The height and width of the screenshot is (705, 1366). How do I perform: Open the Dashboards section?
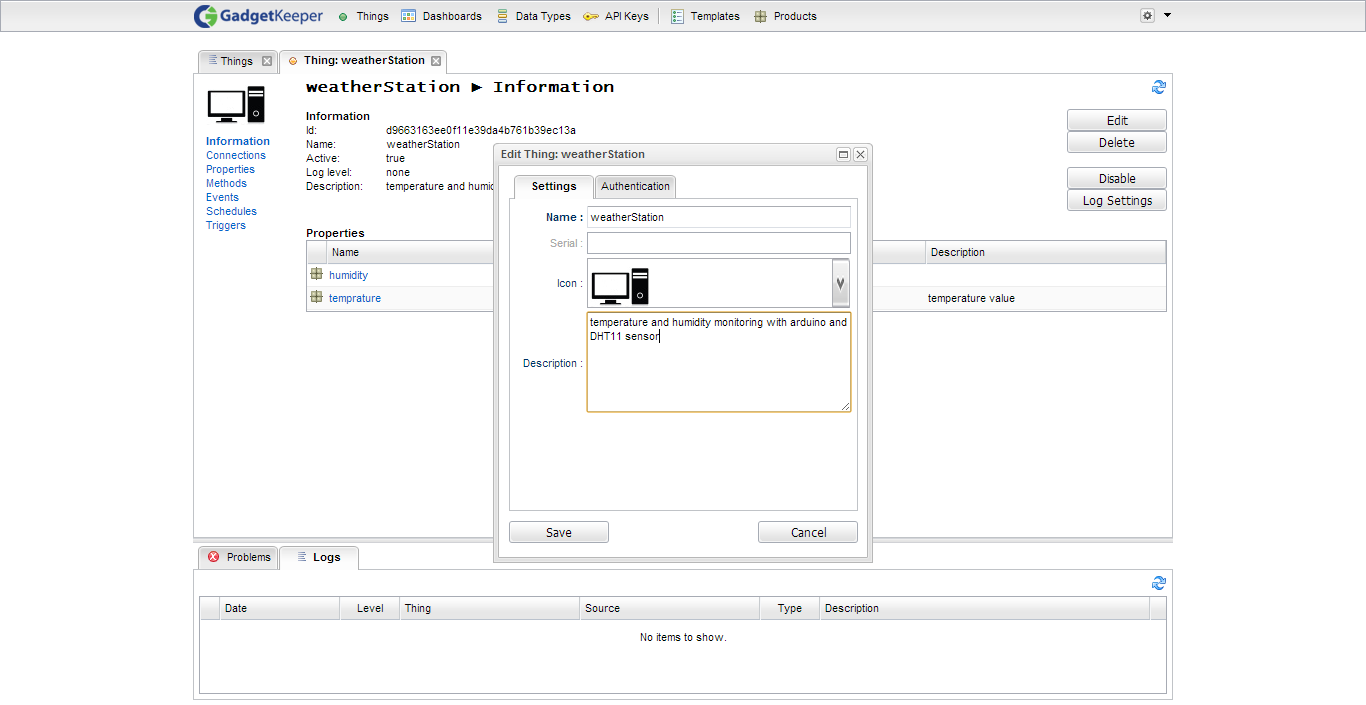click(441, 16)
